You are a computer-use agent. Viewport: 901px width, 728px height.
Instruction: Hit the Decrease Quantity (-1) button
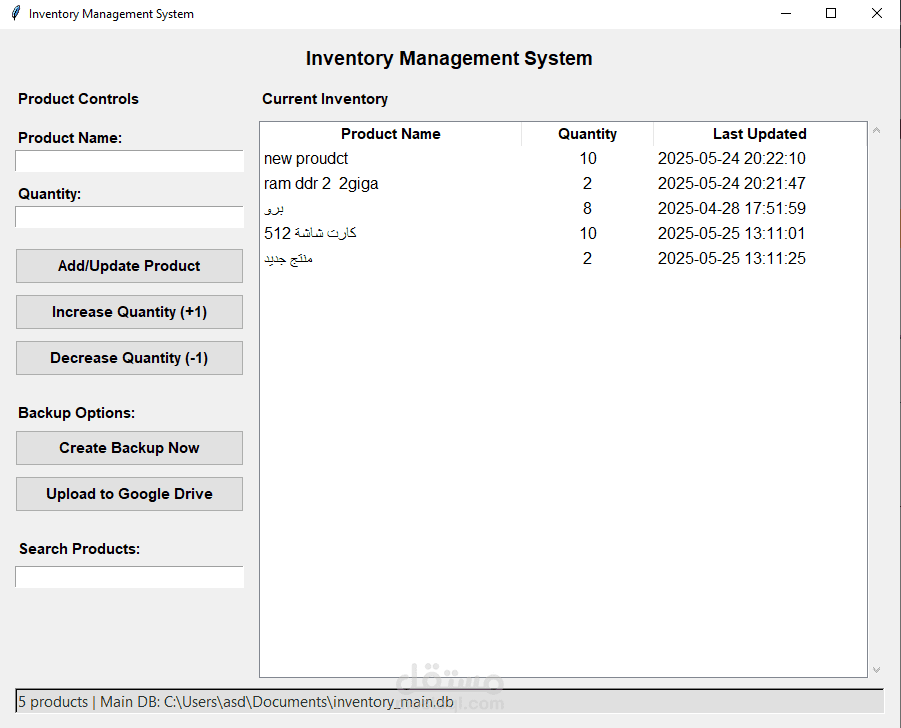[x=129, y=358]
